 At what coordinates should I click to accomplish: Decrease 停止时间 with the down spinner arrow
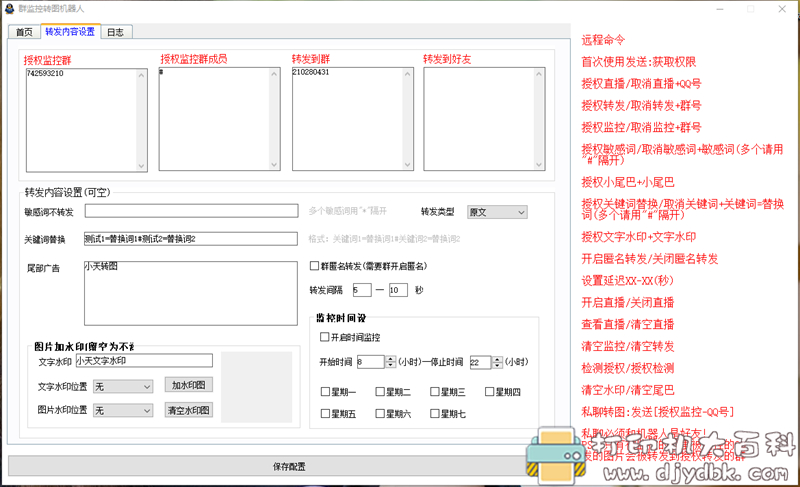[x=497, y=365]
